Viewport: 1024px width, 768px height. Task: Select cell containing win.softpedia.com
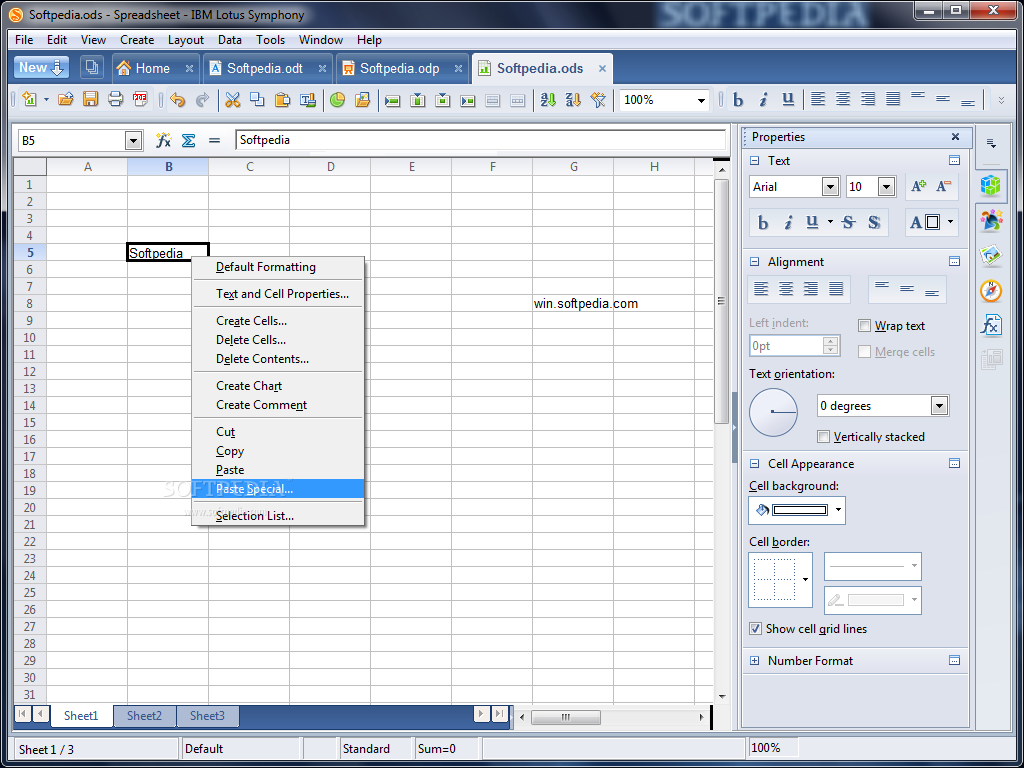point(573,304)
